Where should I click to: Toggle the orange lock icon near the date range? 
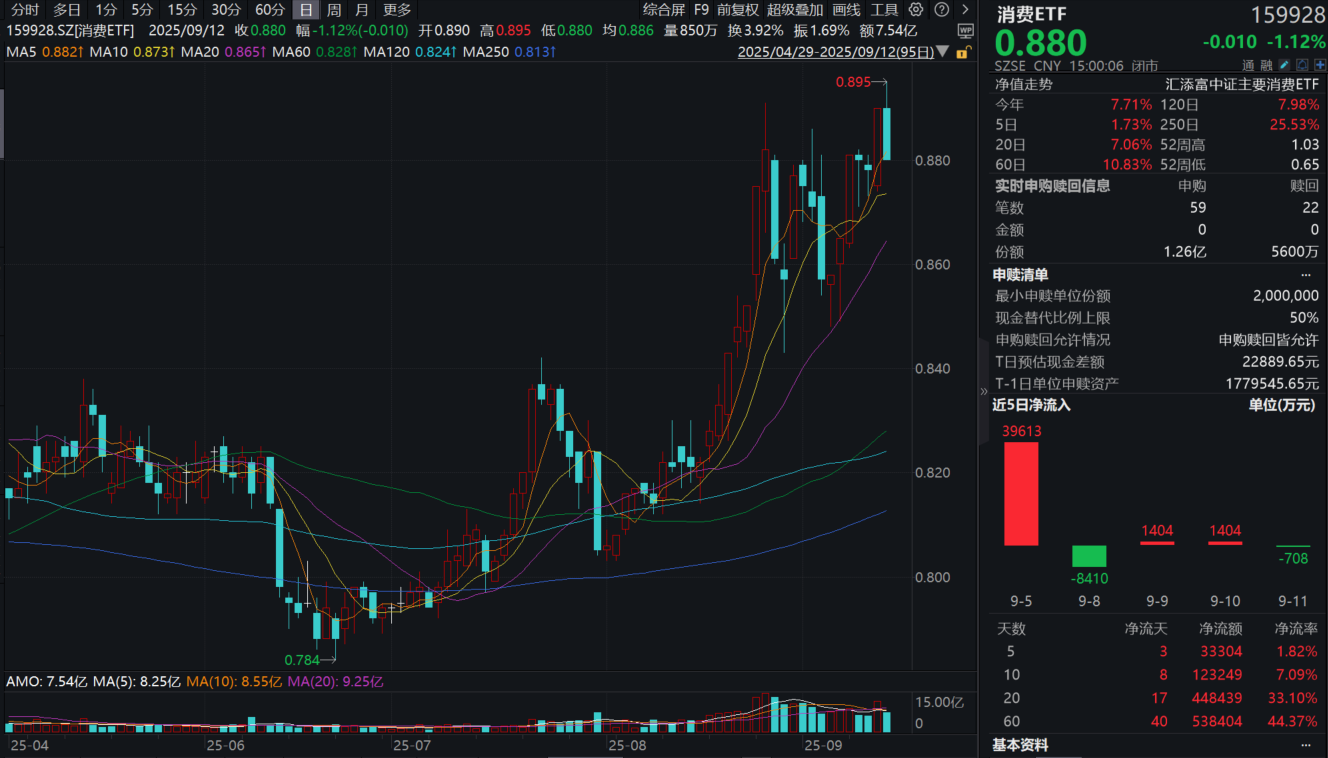click(x=966, y=51)
